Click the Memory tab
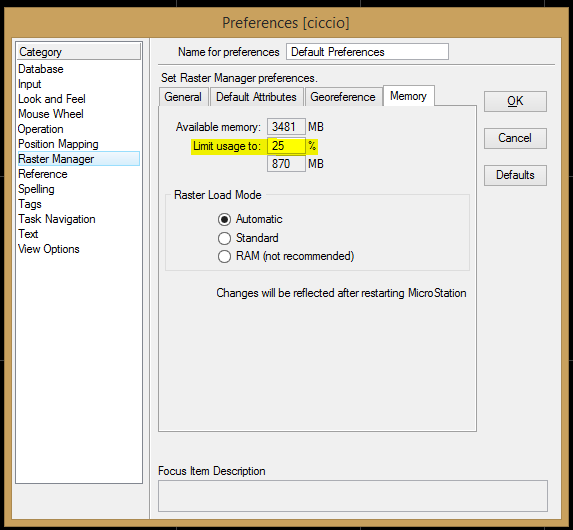Screen dimensions: 573x530 408,96
